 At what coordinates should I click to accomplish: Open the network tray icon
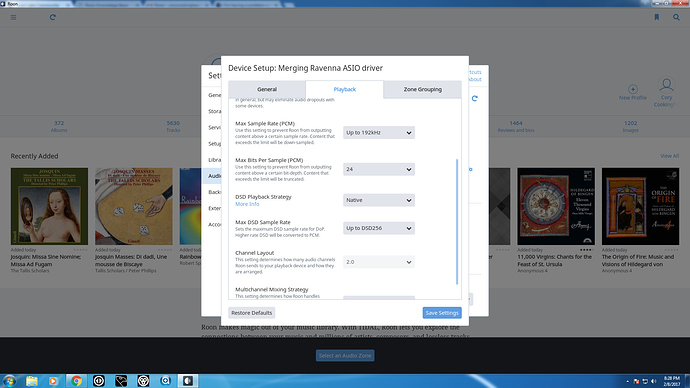coord(645,381)
